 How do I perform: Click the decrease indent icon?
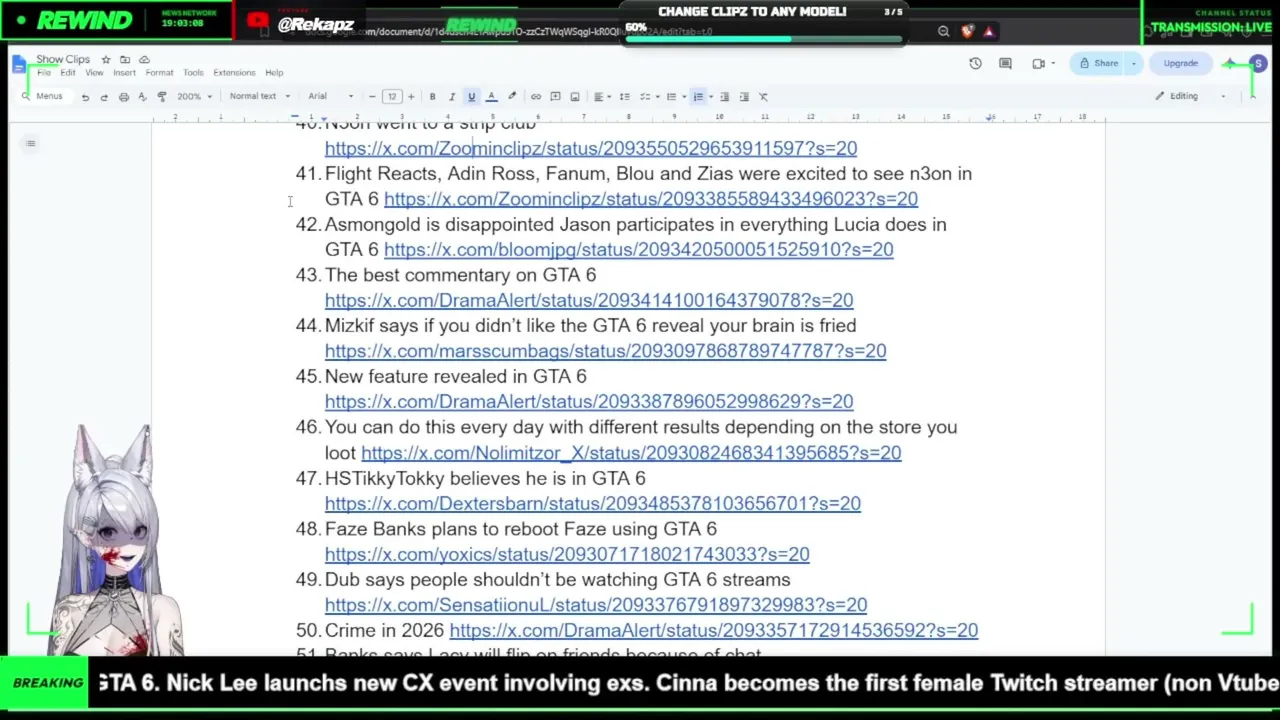[725, 97]
